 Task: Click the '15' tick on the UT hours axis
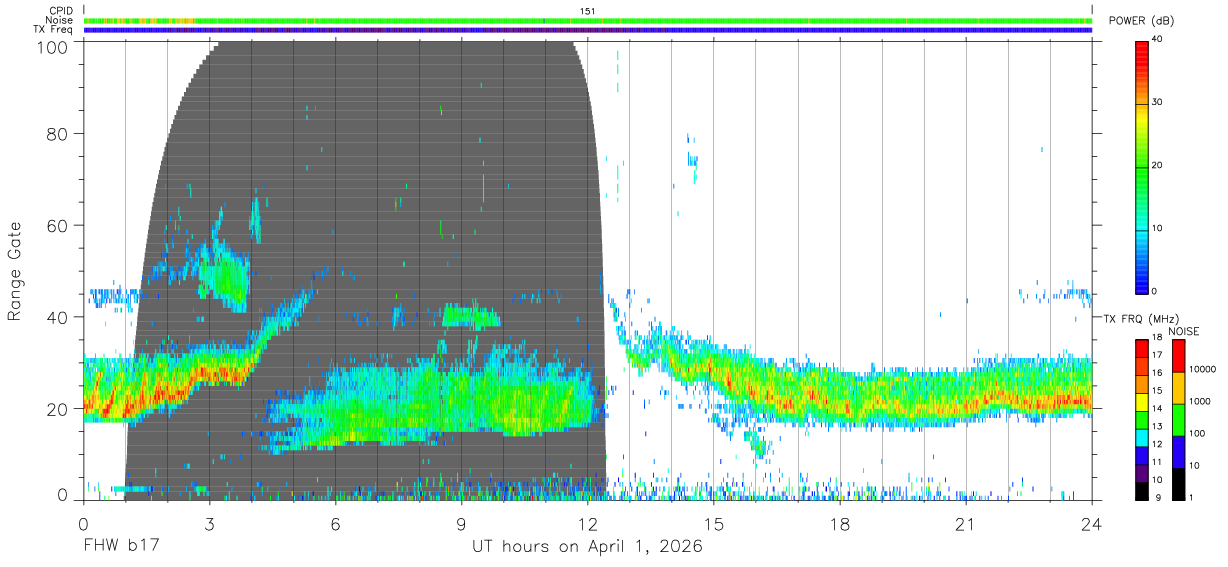pyautogui.click(x=714, y=524)
